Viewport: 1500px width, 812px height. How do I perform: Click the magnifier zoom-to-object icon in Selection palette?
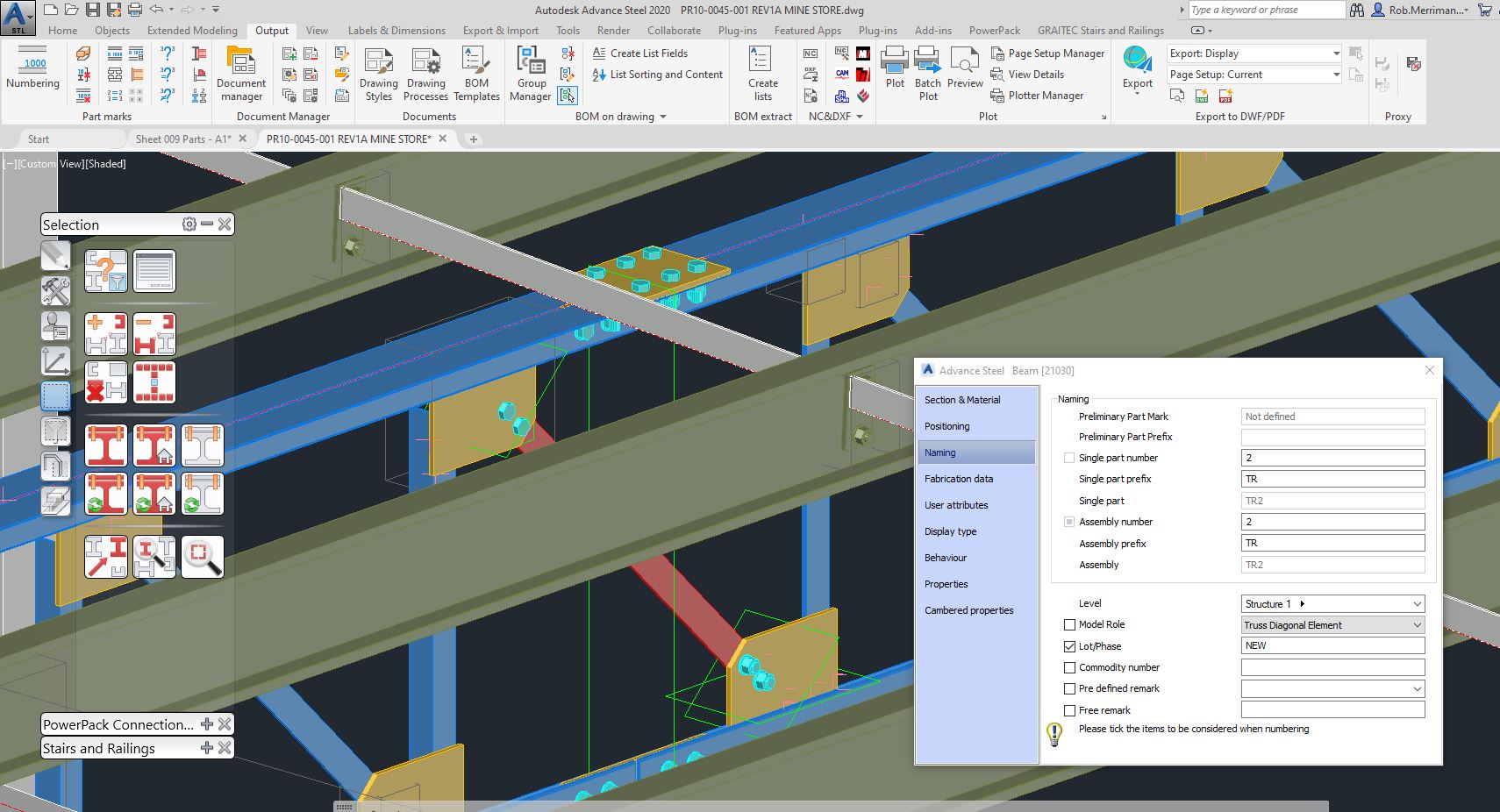point(203,557)
